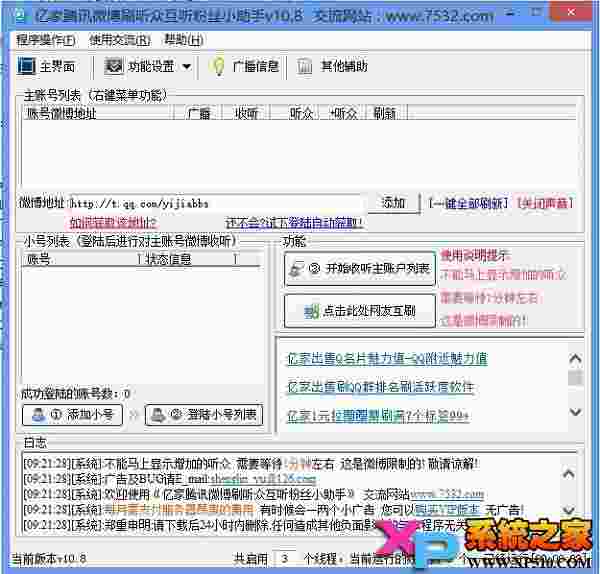This screenshot has width=600, height=574.
Task: Click the 其他辅助 toolbar icon
Action: 305,67
